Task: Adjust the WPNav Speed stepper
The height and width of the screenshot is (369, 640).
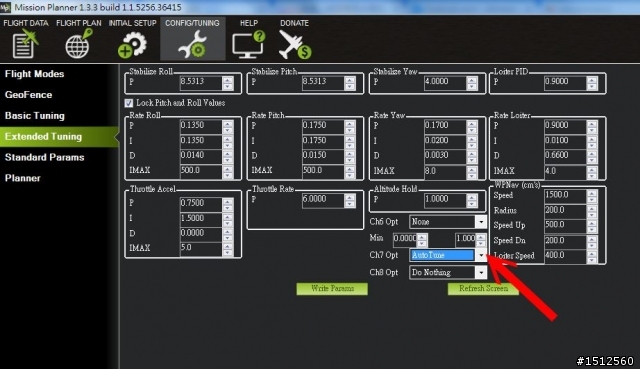Action: (592, 196)
